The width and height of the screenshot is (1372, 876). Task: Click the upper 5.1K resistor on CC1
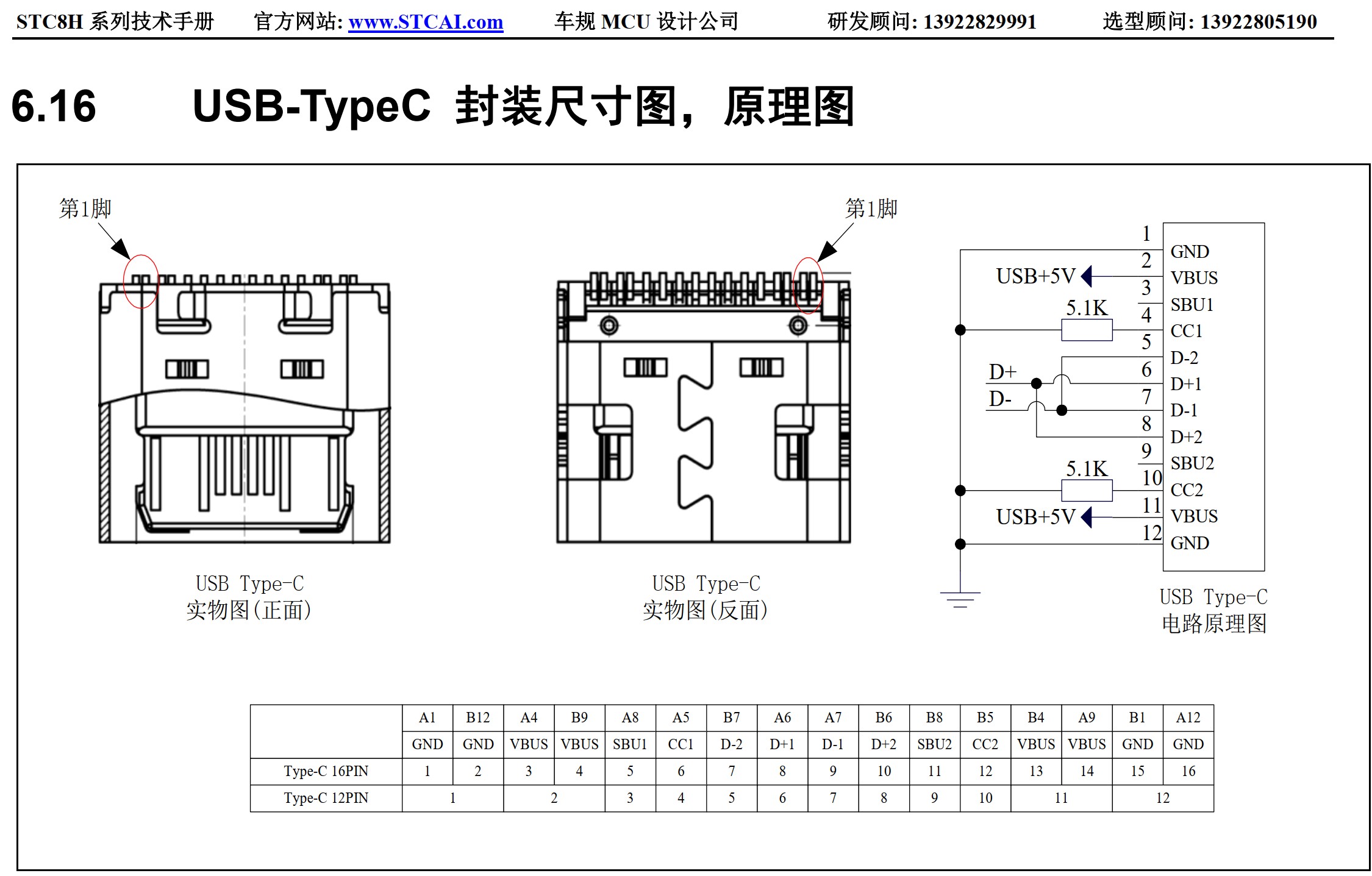(x=1087, y=330)
